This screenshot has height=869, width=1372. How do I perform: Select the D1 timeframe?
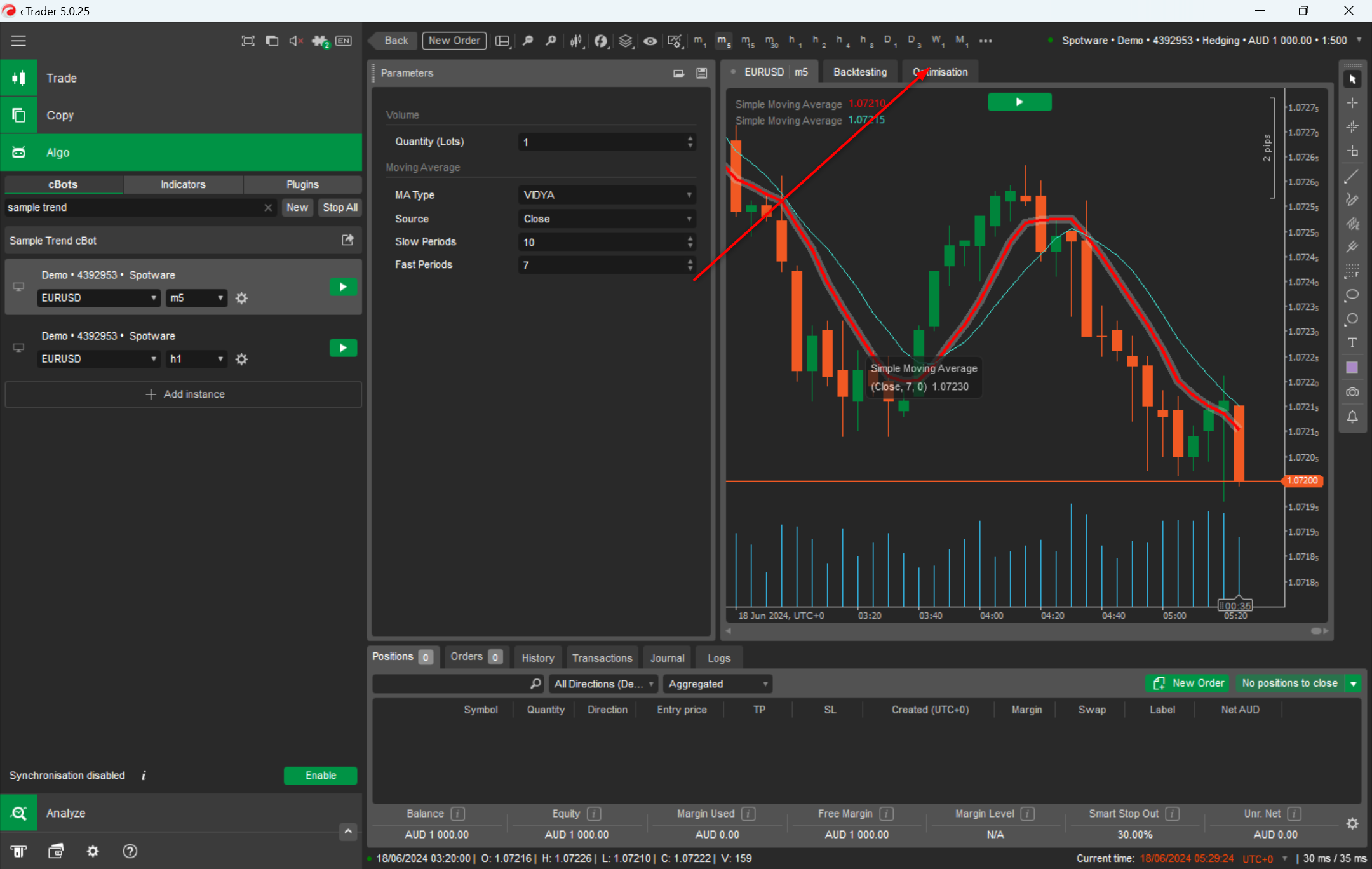pyautogui.click(x=891, y=41)
